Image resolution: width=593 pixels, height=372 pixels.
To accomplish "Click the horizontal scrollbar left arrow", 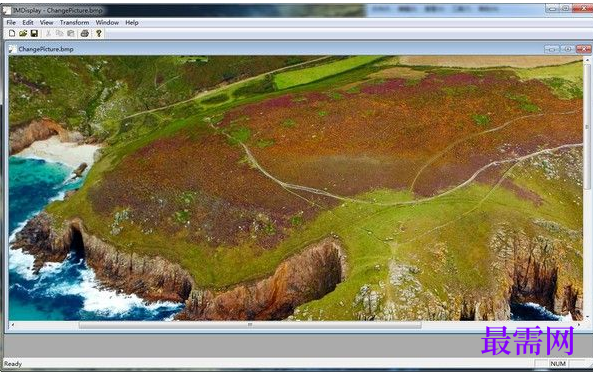I will click(12, 325).
